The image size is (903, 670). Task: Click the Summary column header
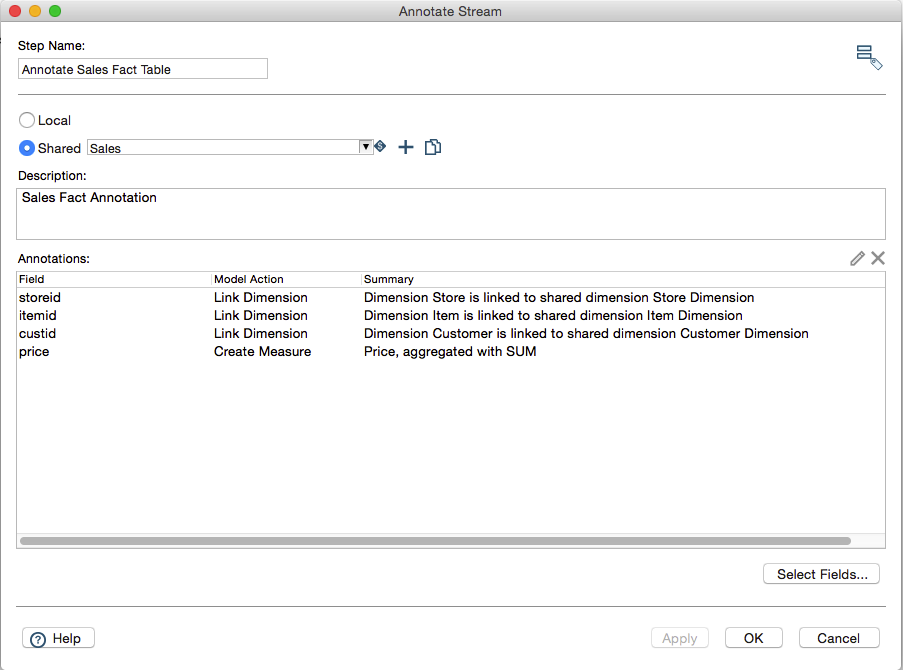coord(623,279)
